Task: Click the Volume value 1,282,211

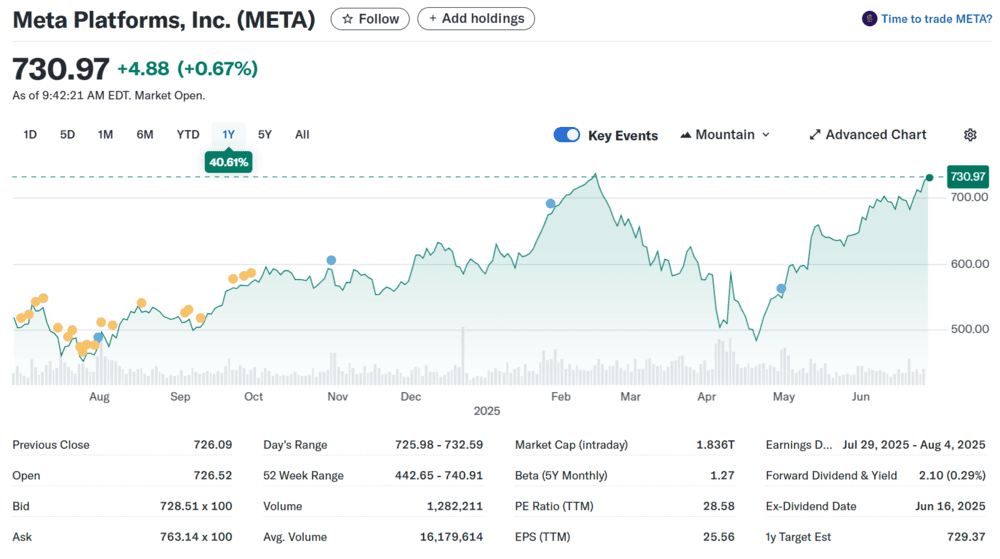Action: pos(455,506)
